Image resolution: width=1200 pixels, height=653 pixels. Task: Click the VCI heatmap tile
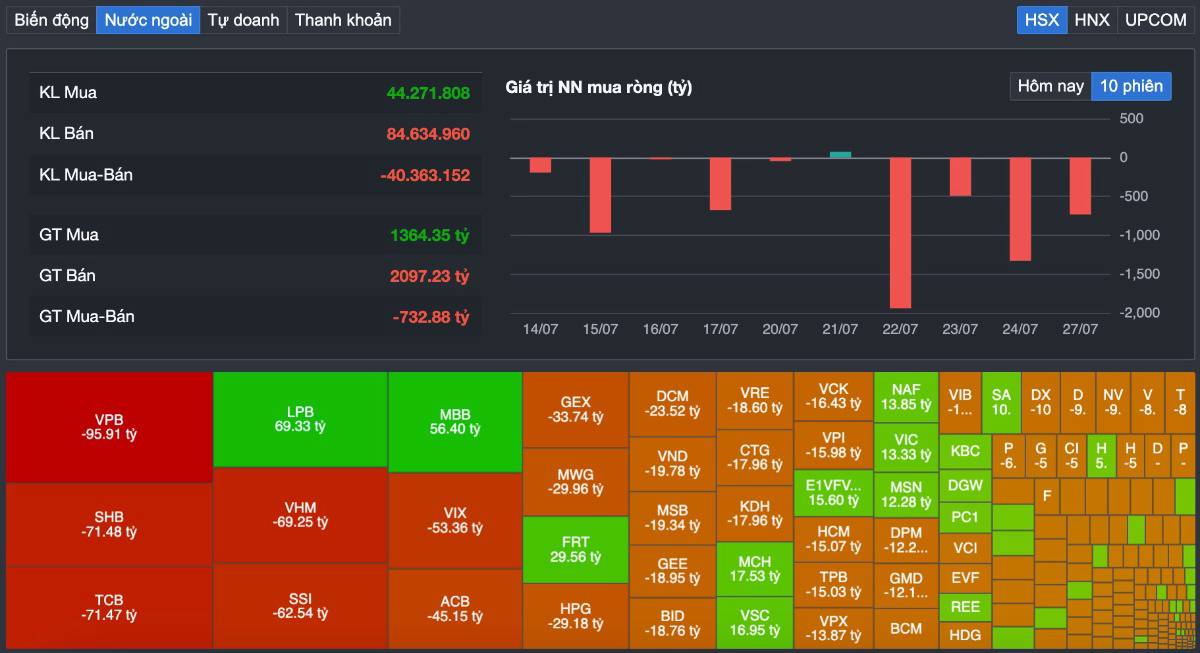tap(965, 548)
